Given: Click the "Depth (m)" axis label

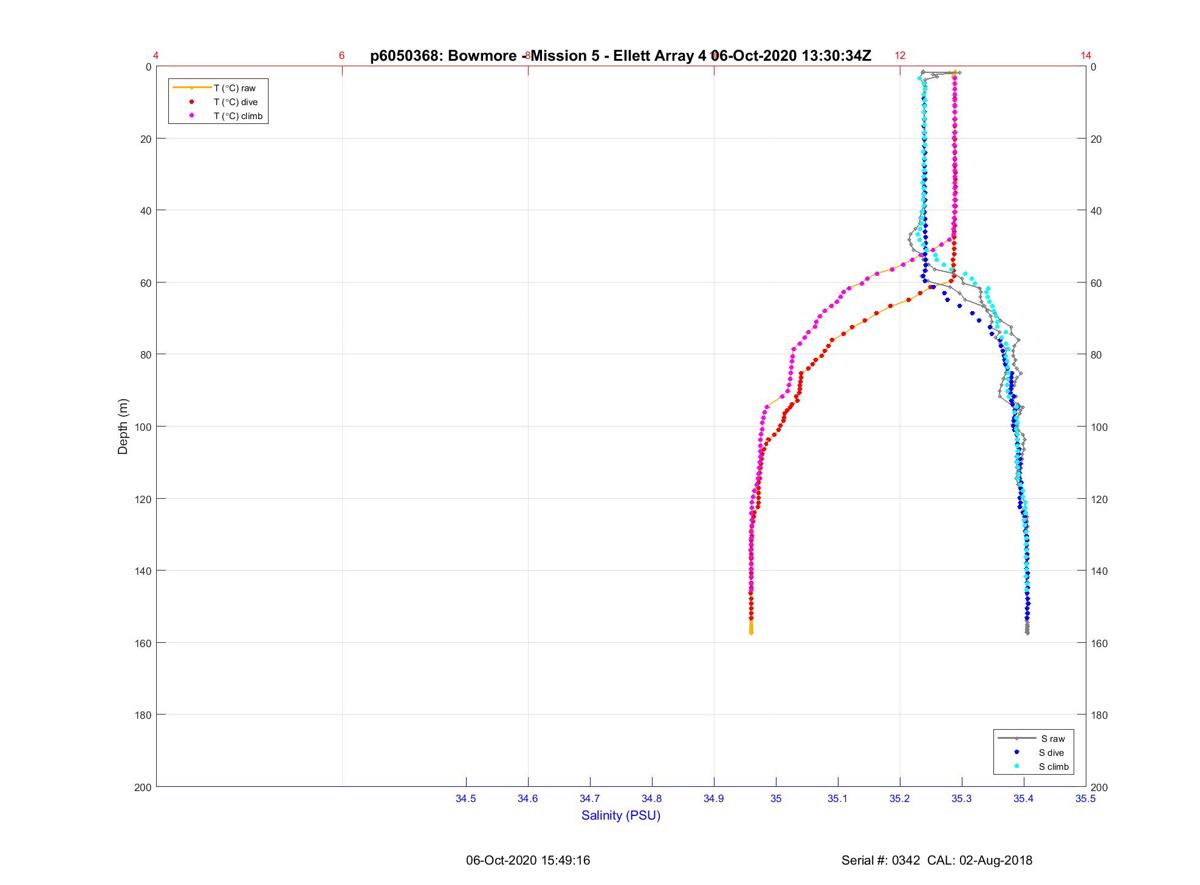Looking at the screenshot, I should tap(123, 427).
